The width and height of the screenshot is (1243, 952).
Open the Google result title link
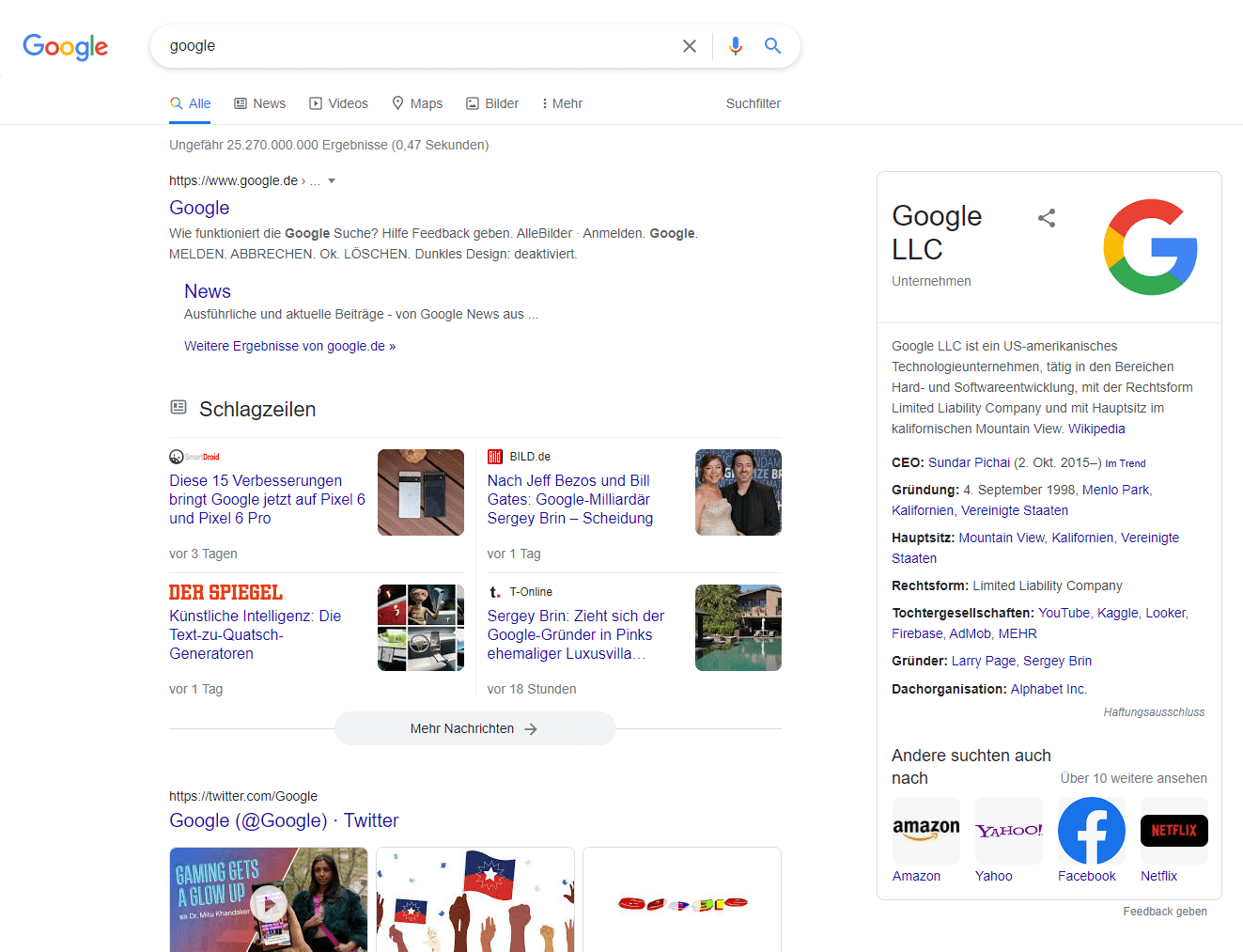[199, 208]
